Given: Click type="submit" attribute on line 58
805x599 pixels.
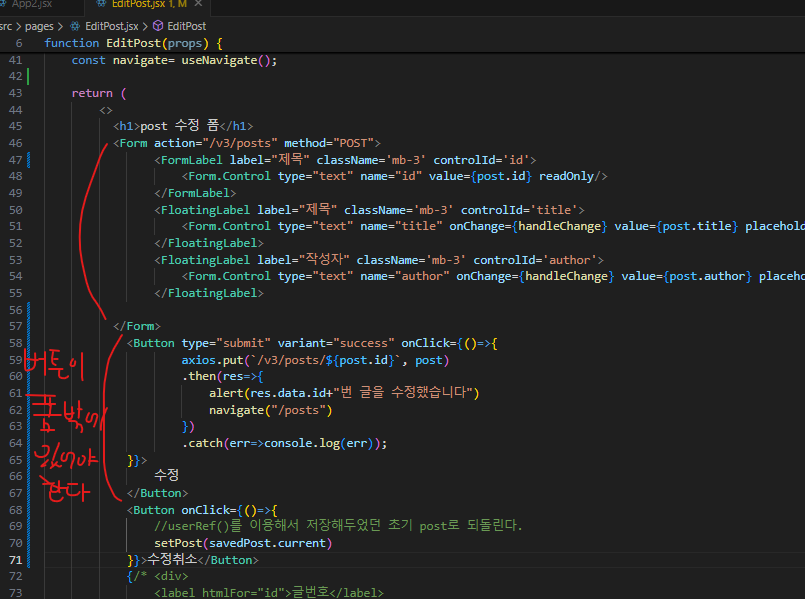Looking at the screenshot, I should click(x=226, y=343).
